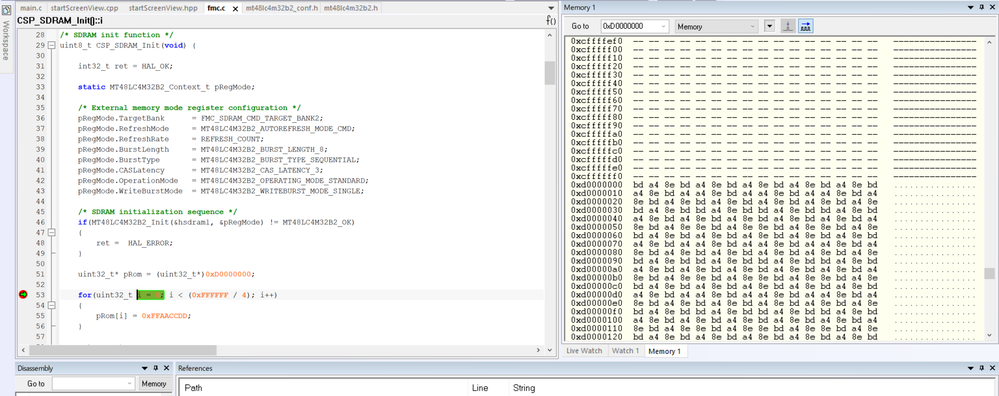This screenshot has width=999, height=396.
Task: Open the editor tab list dropdown
Action: 551,8
